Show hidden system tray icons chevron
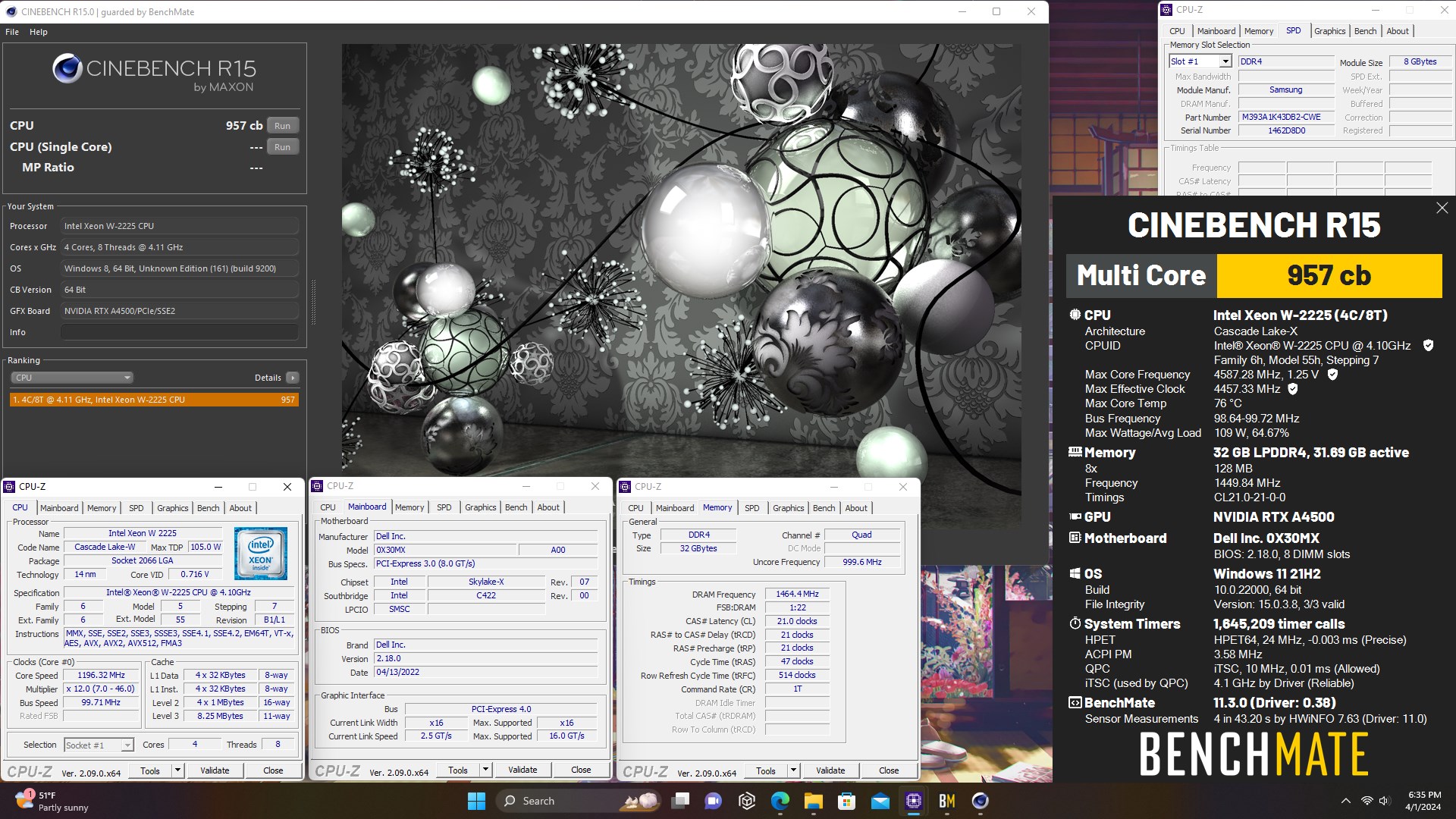This screenshot has height=819, width=1456. pyautogui.click(x=1346, y=801)
